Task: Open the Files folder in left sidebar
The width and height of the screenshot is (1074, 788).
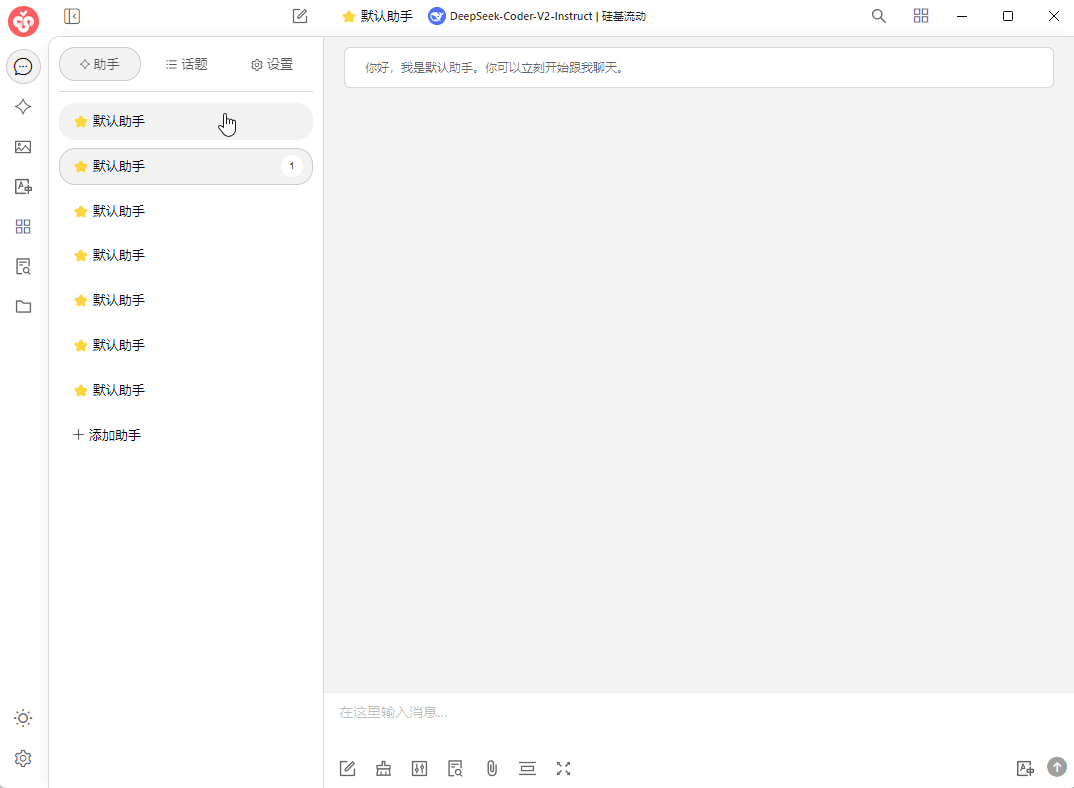Action: [23, 307]
